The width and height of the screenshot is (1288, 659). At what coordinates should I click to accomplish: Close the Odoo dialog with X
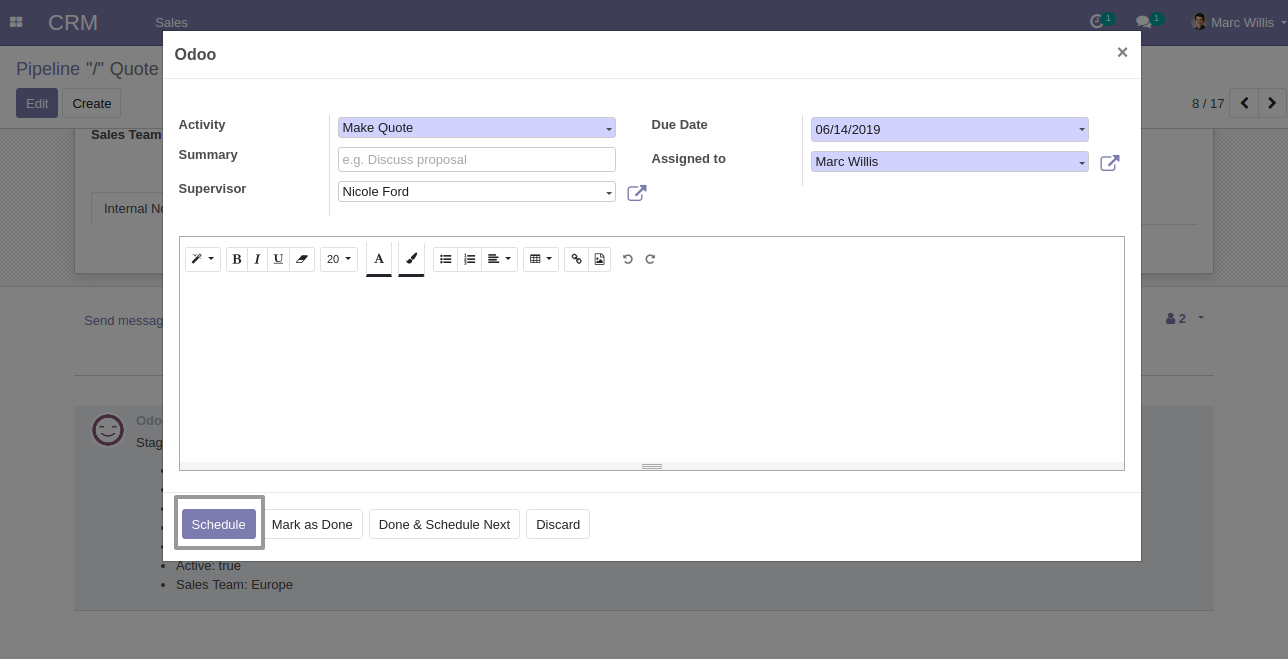1122,53
